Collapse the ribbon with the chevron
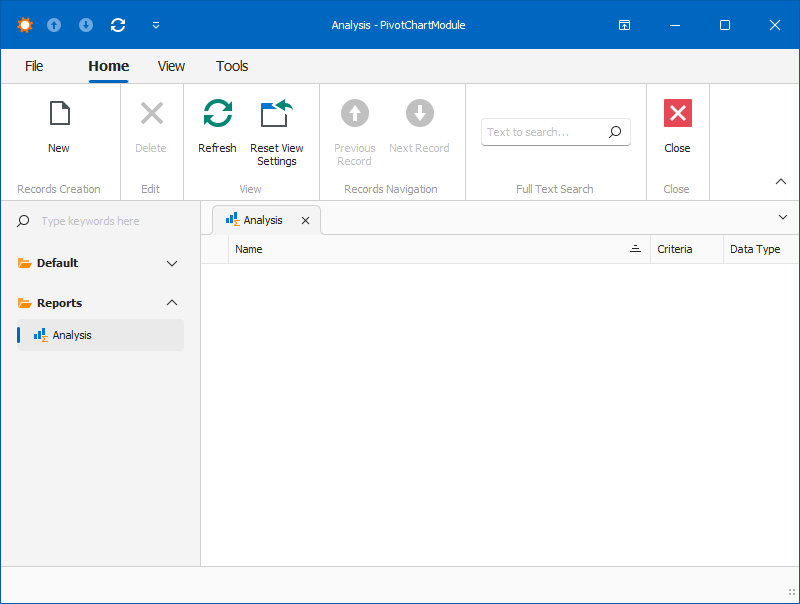Screen dimensions: 800x604 781,181
